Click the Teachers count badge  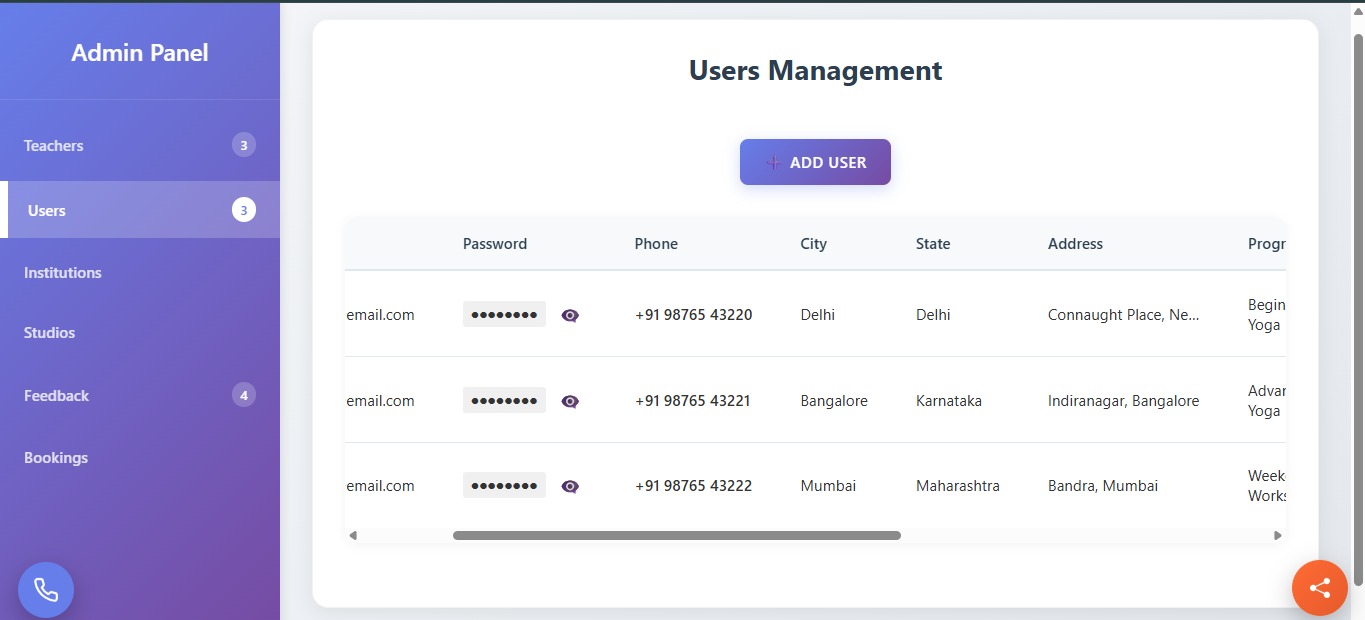(243, 145)
